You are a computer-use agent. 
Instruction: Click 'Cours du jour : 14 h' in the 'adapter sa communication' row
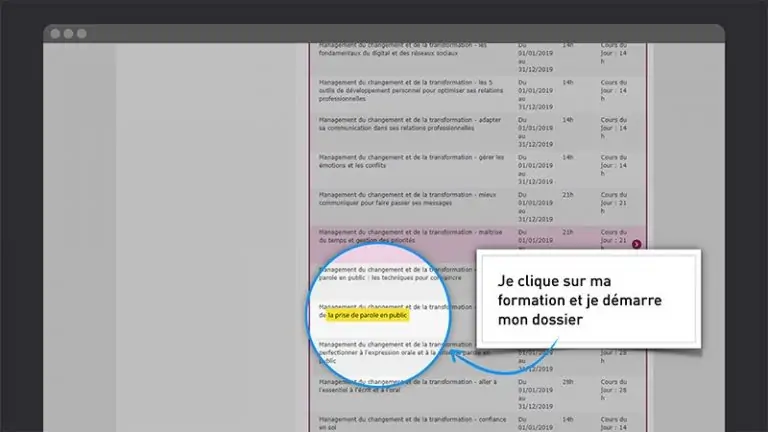[x=614, y=128]
